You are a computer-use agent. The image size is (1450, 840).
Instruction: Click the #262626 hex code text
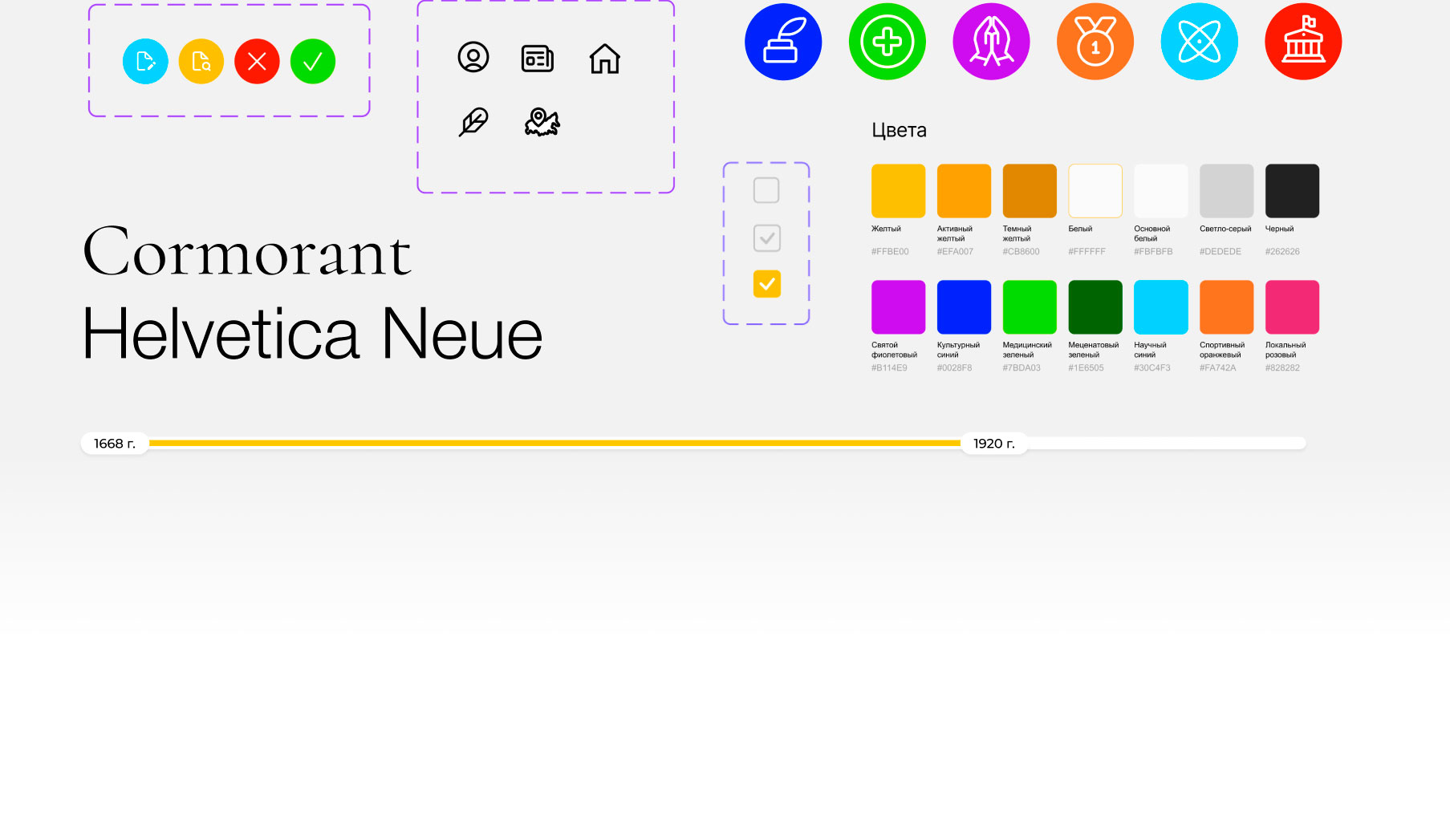[1282, 252]
